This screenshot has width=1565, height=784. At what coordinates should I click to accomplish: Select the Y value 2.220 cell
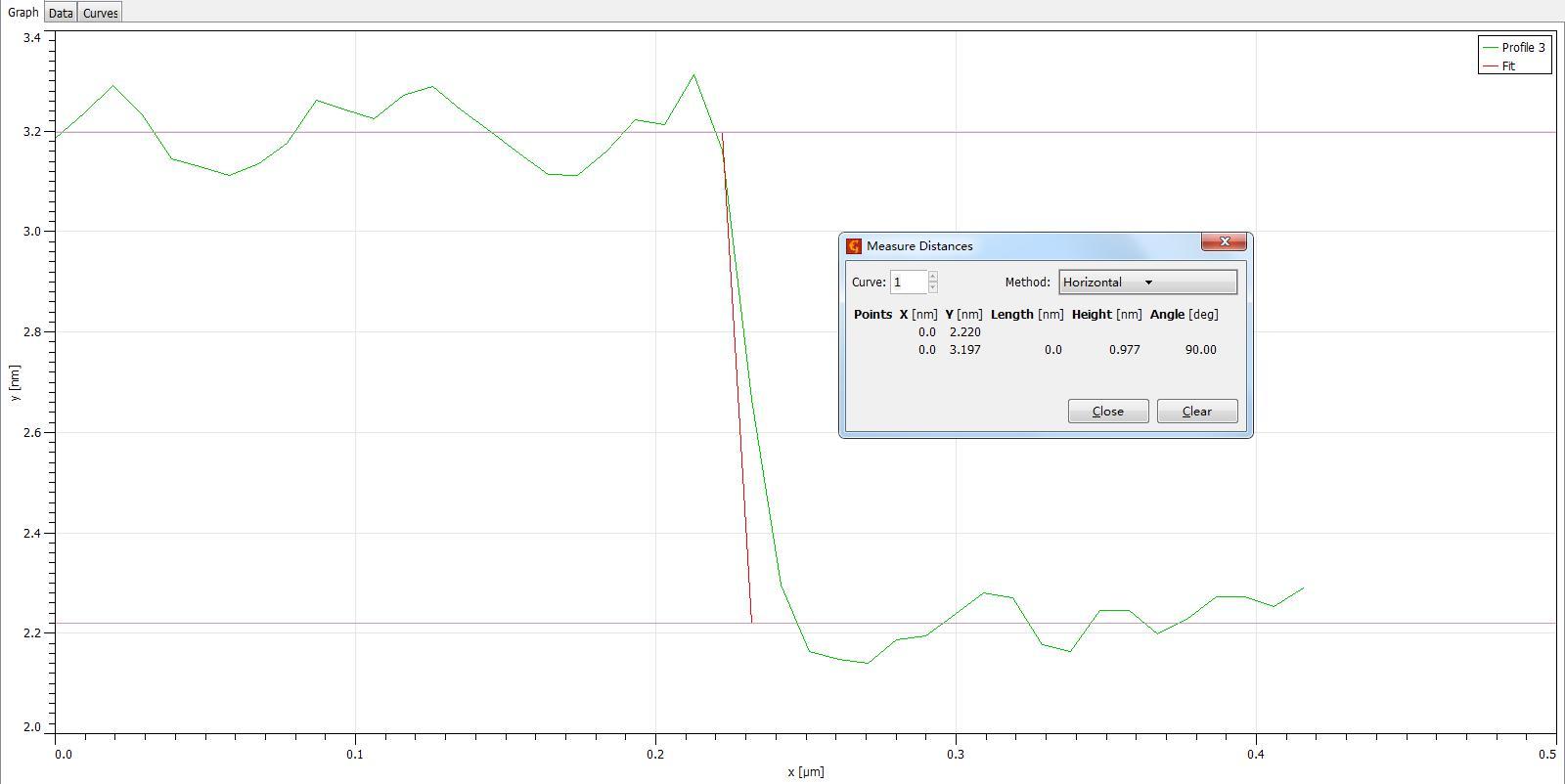[x=964, y=332]
